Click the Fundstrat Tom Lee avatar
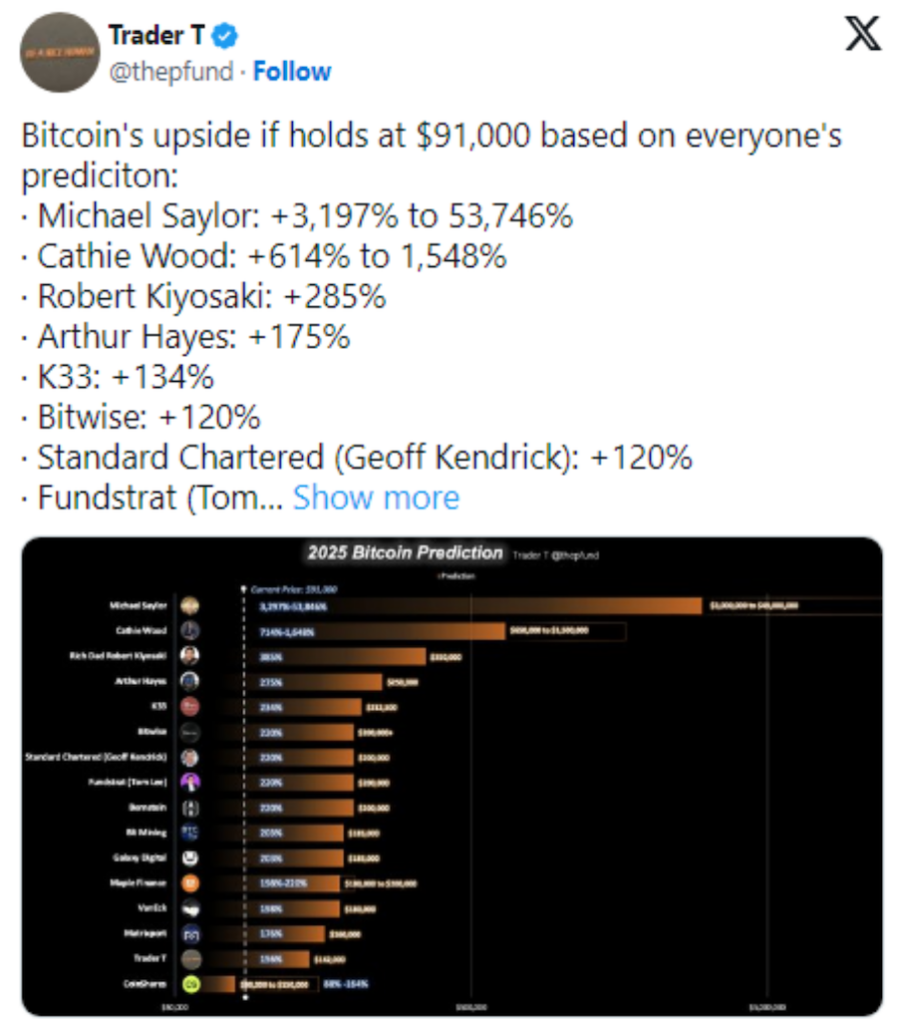This screenshot has width=897, height=1024. 190,782
